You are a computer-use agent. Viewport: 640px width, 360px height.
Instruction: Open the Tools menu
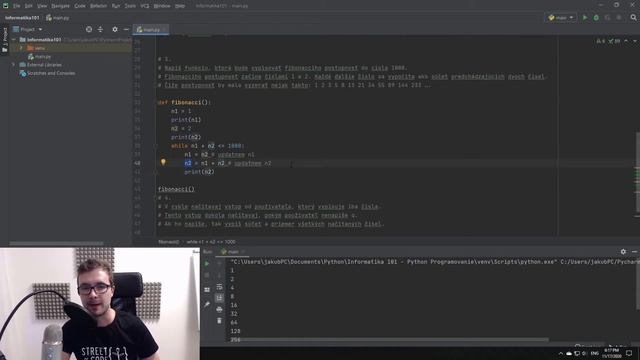(130, 6)
